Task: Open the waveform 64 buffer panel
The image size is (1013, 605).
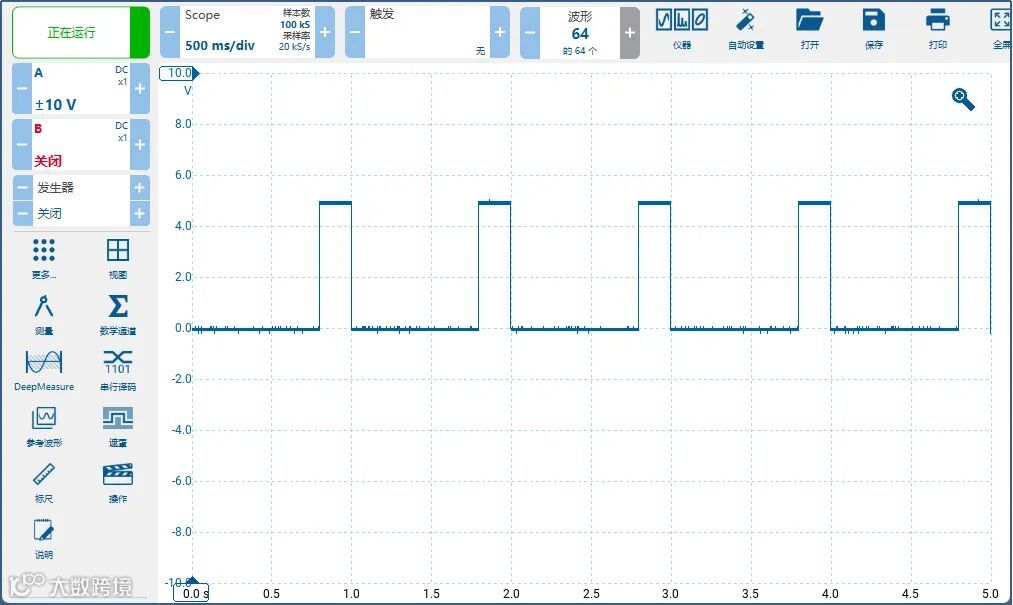Action: [x=580, y=32]
